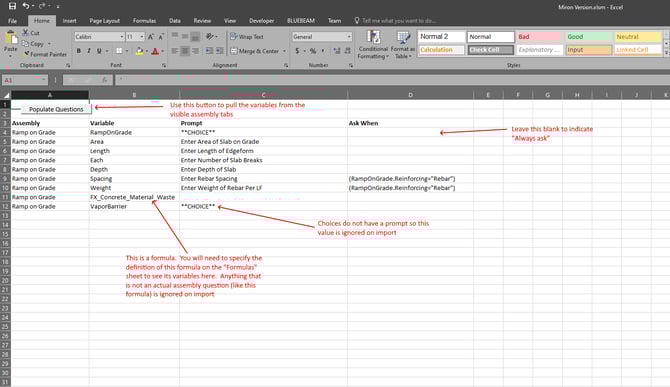Switch to the Page Layout tab
670x387 pixels.
[x=105, y=21]
